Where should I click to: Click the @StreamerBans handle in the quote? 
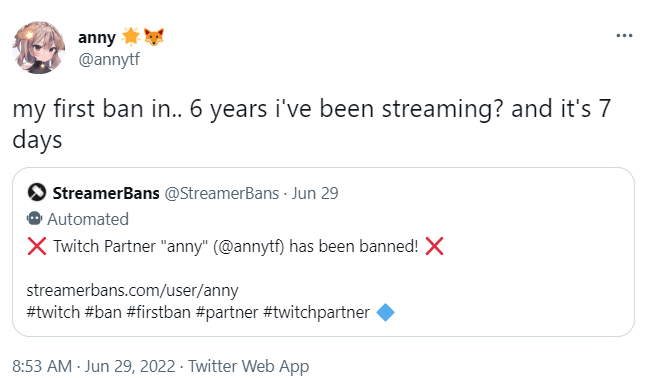coord(222,193)
